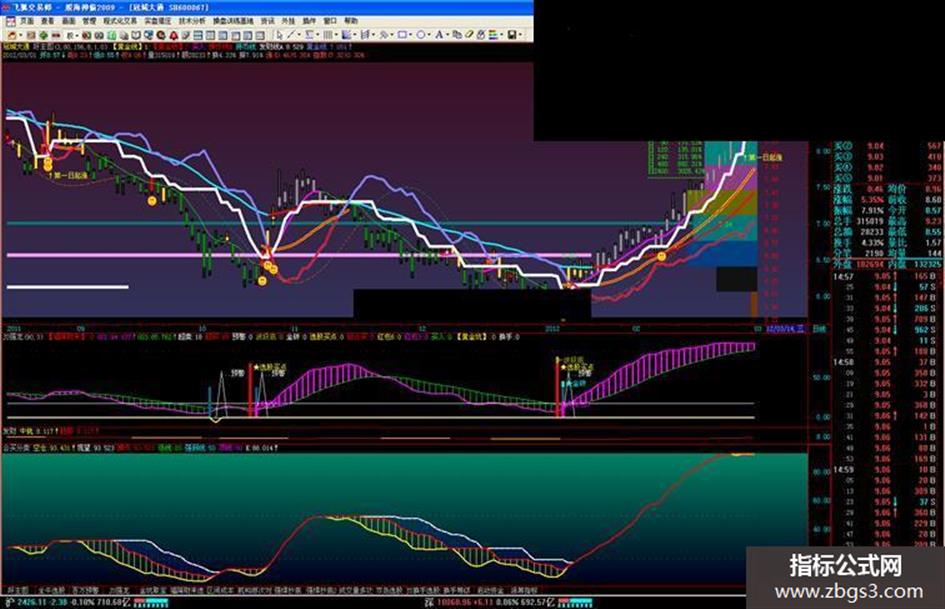This screenshot has height=609, width=945.
Task: Select the line drawing tool
Action: [x=291, y=35]
